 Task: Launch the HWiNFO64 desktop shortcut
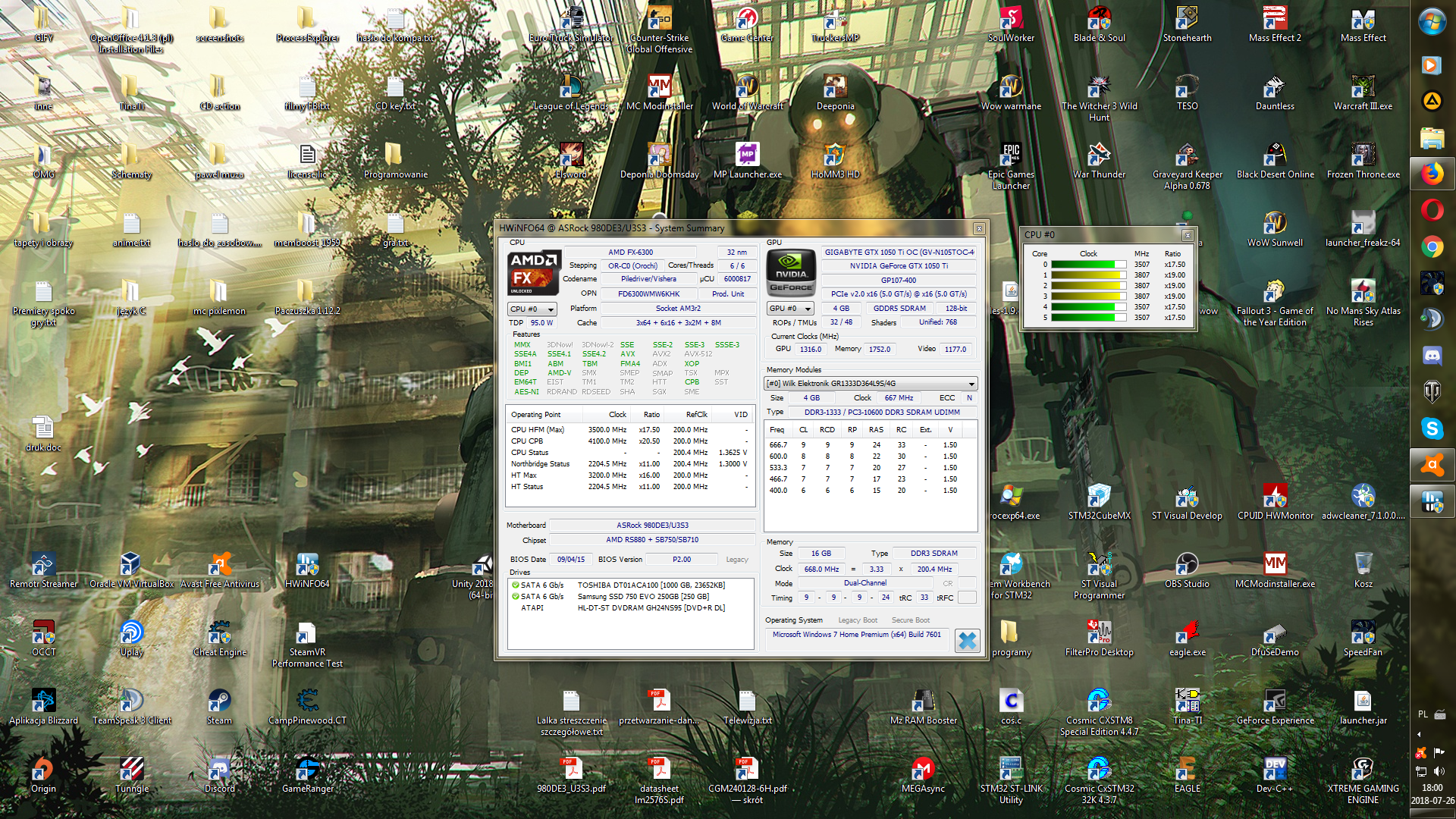click(307, 570)
